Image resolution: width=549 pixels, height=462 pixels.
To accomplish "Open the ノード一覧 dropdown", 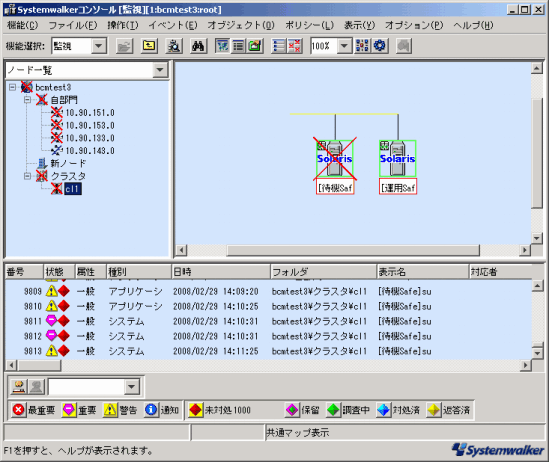I will pyautogui.click(x=160, y=70).
